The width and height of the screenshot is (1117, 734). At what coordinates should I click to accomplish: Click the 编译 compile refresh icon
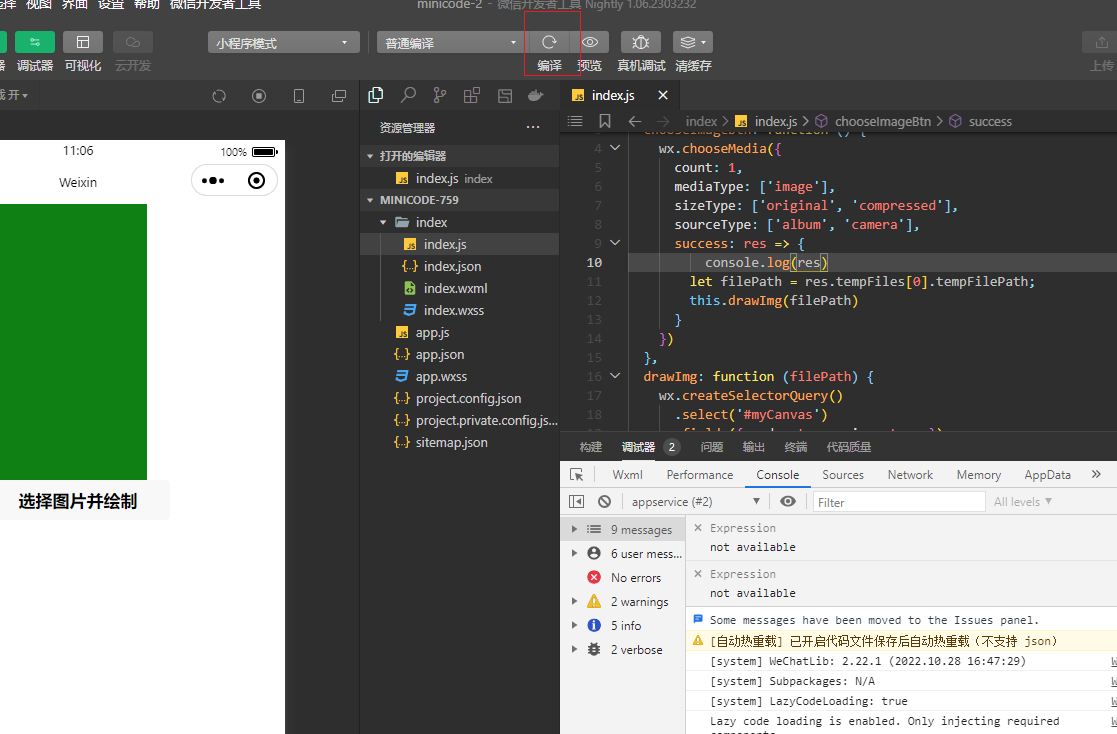pos(549,42)
